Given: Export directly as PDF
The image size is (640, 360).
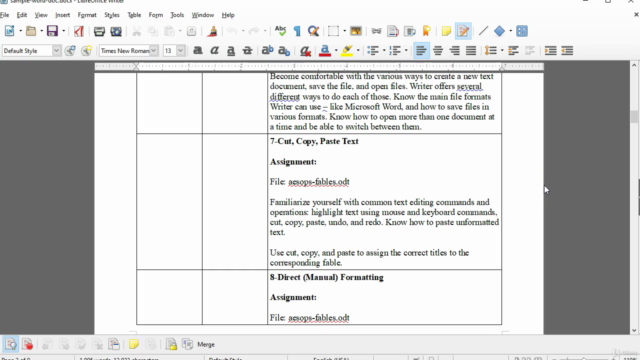Looking at the screenshot, I should tap(79, 31).
